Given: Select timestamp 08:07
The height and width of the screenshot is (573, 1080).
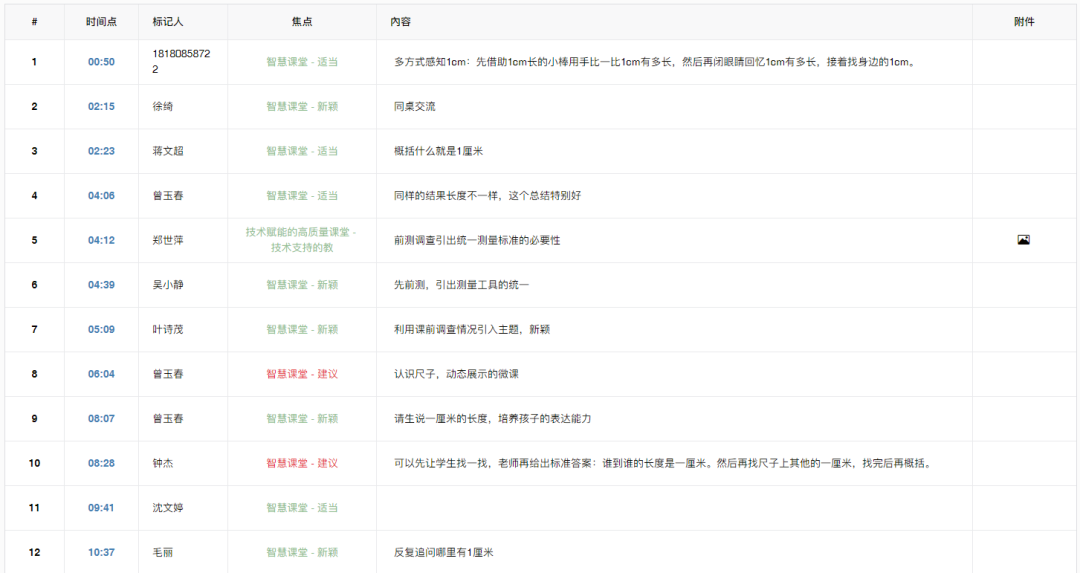Looking at the screenshot, I should pos(101,418).
